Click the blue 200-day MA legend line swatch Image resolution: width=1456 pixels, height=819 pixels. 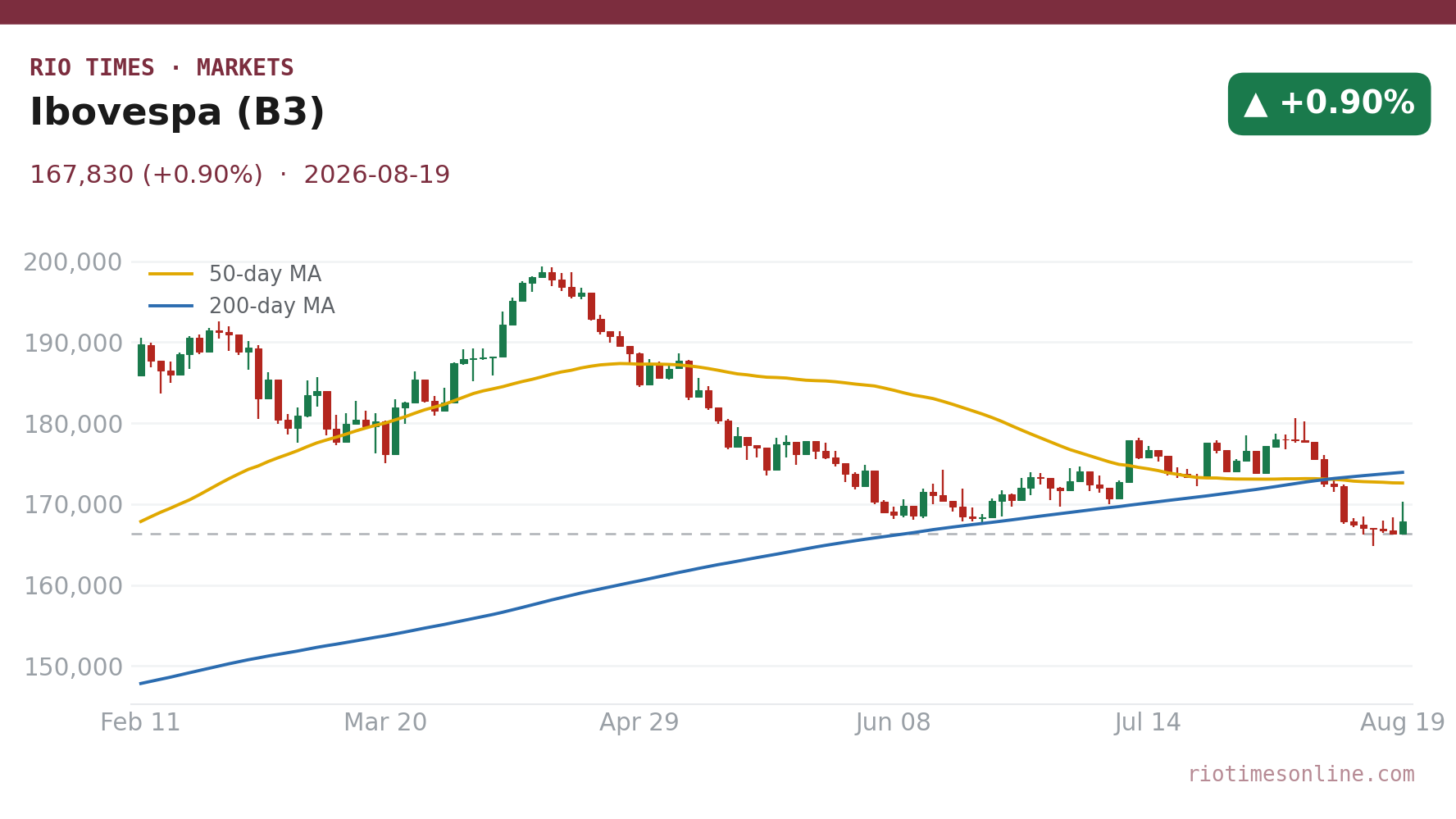171,307
